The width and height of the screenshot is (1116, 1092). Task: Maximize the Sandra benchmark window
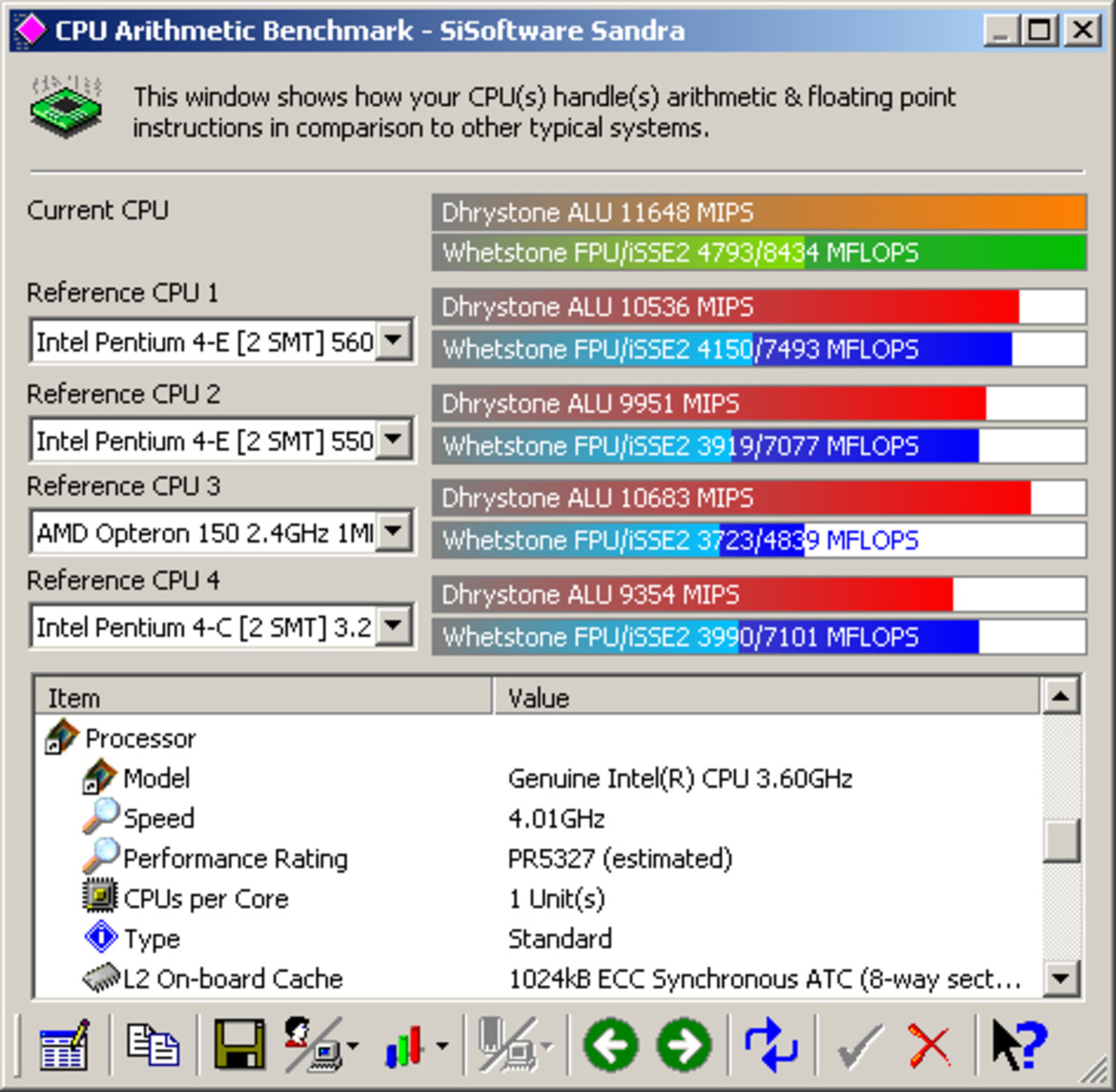pyautogui.click(x=1039, y=30)
